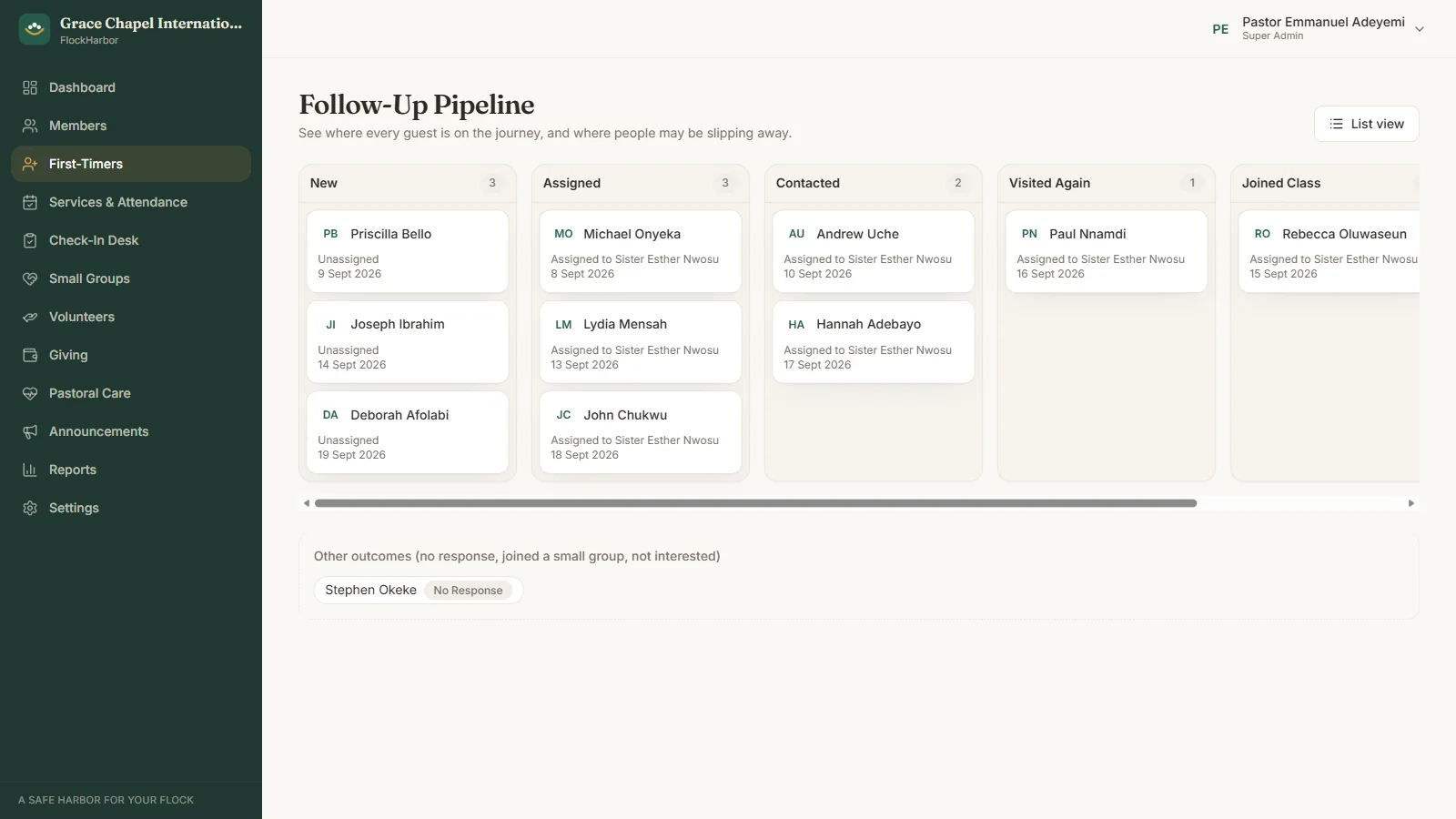Click the scrollbar left arrow

coord(307,503)
